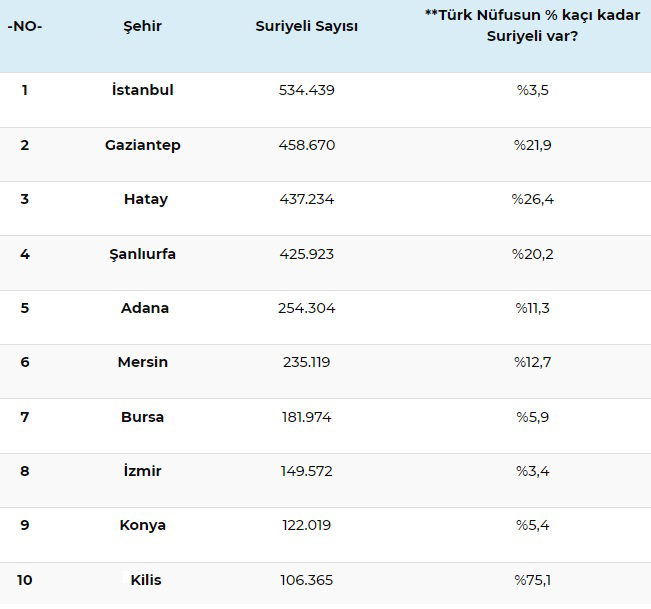Select the "Konya" city cell
The width and height of the screenshot is (651, 609).
pyautogui.click(x=142, y=525)
